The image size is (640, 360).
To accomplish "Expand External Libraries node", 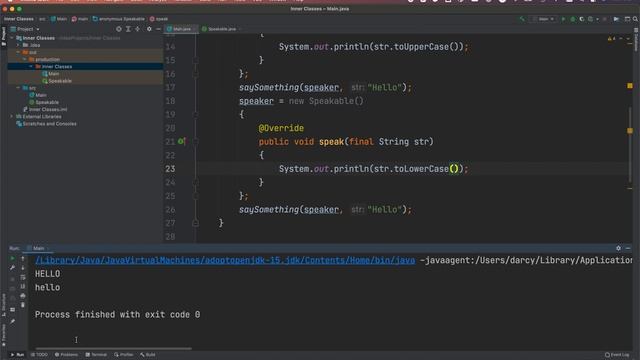I will [x=12, y=116].
